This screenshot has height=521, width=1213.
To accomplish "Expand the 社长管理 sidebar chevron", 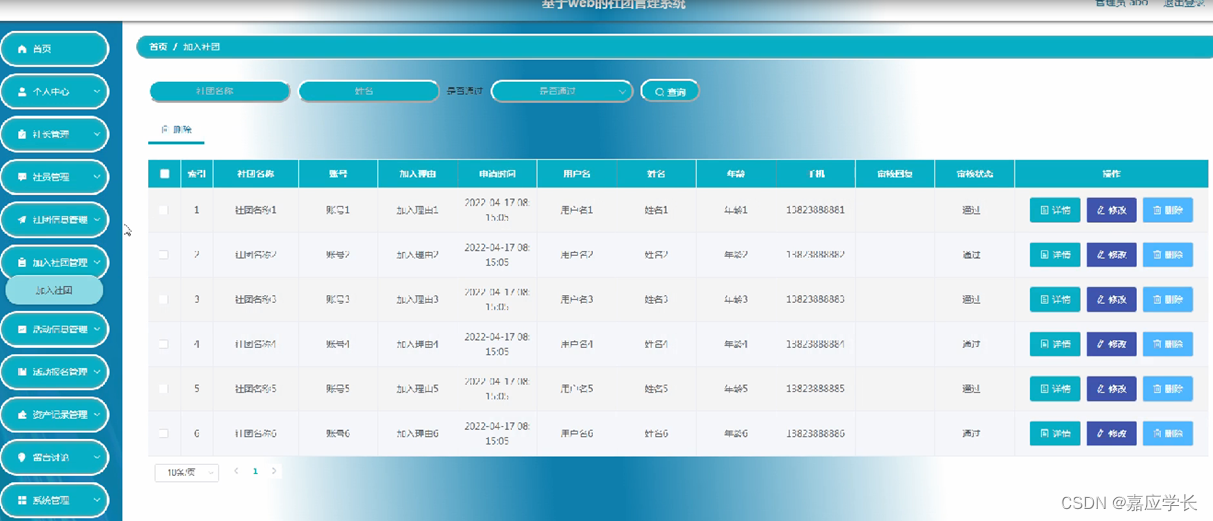I will 97,134.
